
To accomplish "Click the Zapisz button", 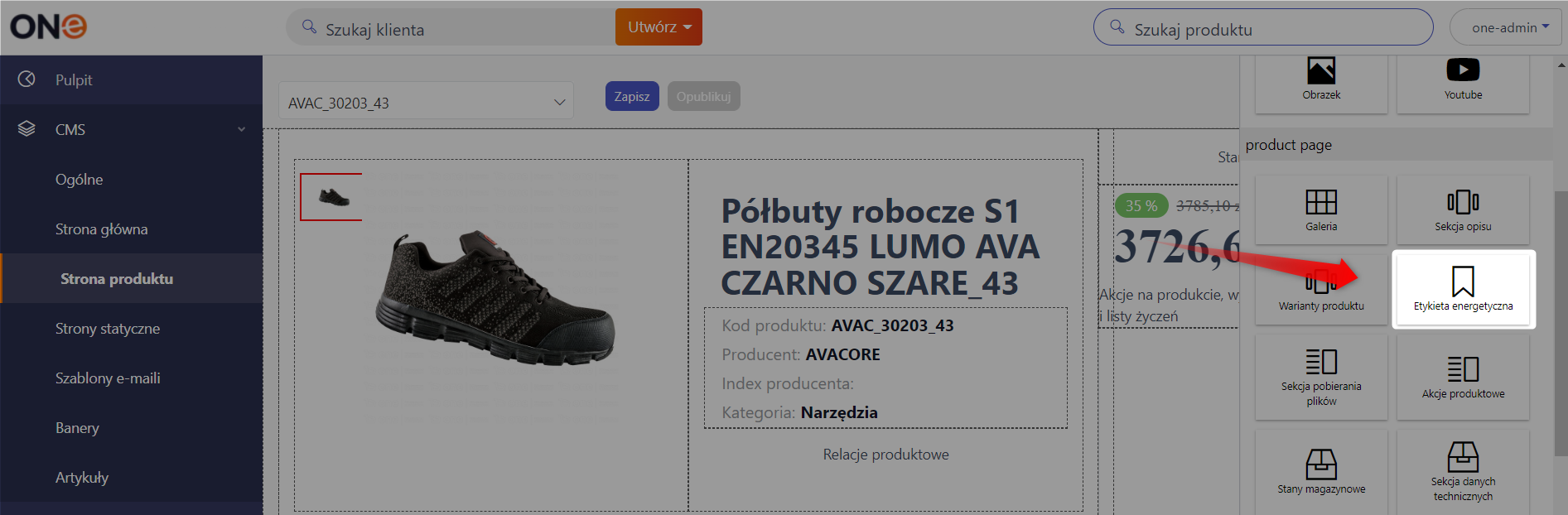I will click(x=632, y=96).
